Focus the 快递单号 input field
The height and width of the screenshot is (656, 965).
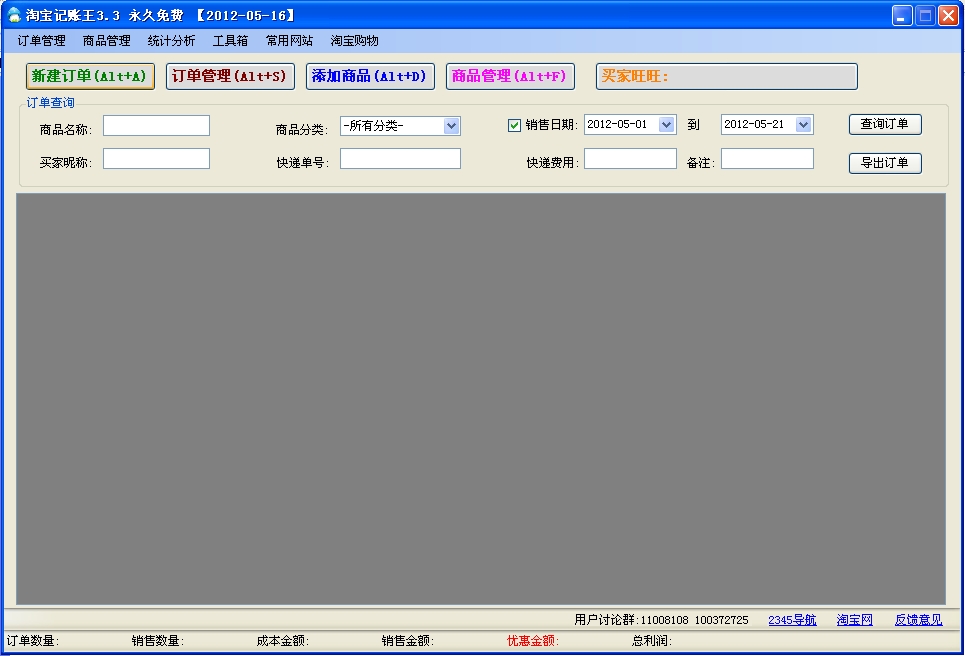click(400, 159)
